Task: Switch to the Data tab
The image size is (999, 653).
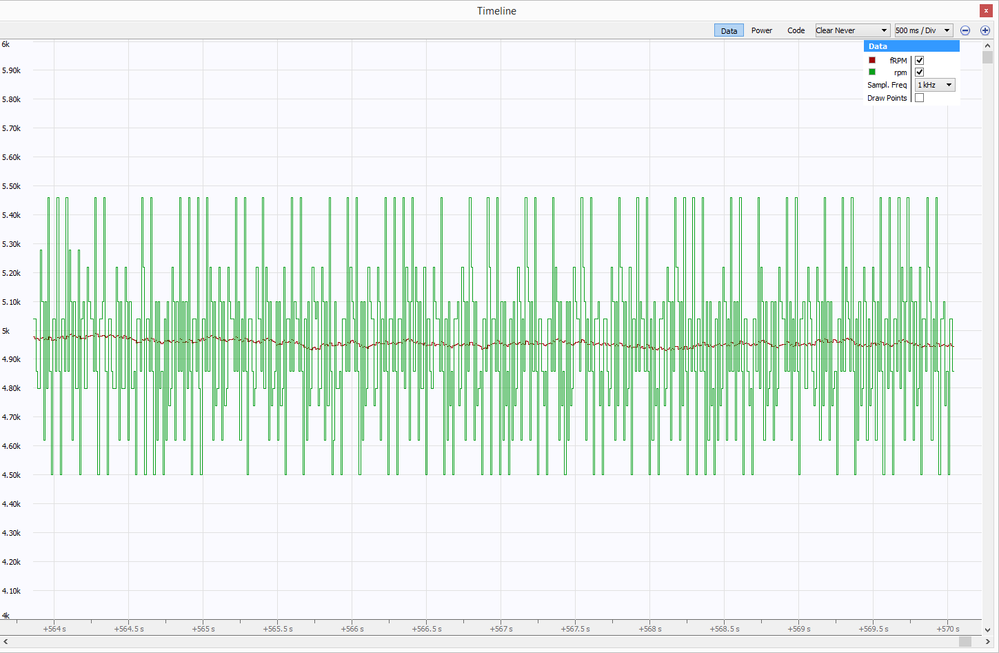Action: tap(729, 31)
